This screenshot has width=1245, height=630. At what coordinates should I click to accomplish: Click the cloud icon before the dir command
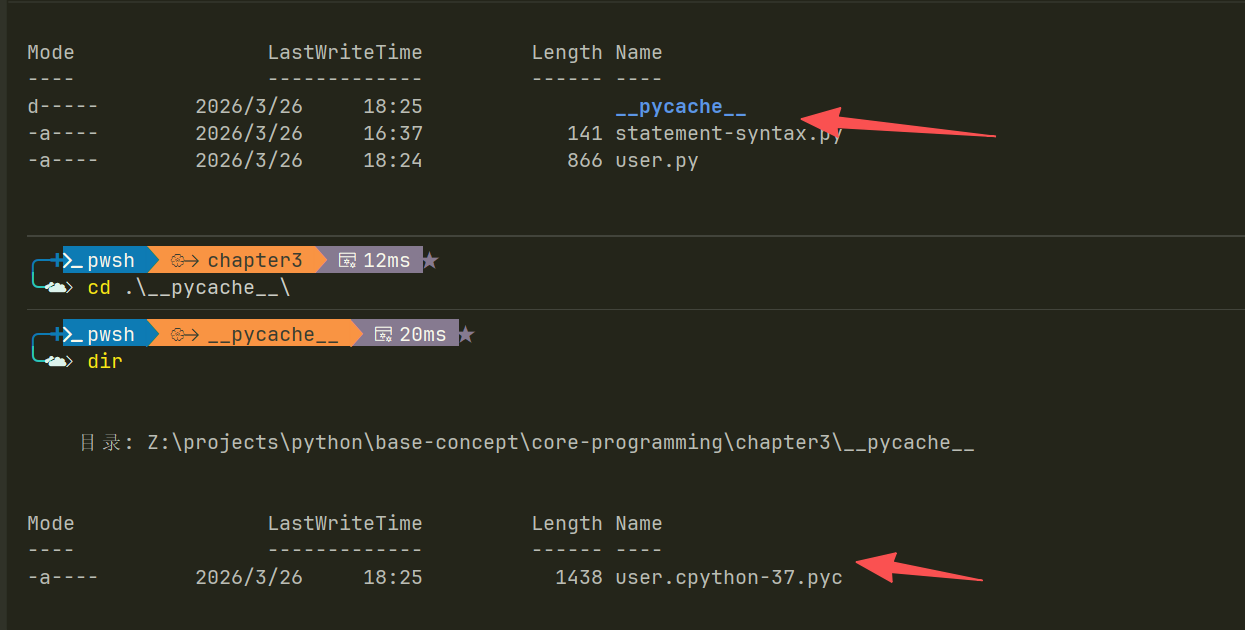(58, 362)
